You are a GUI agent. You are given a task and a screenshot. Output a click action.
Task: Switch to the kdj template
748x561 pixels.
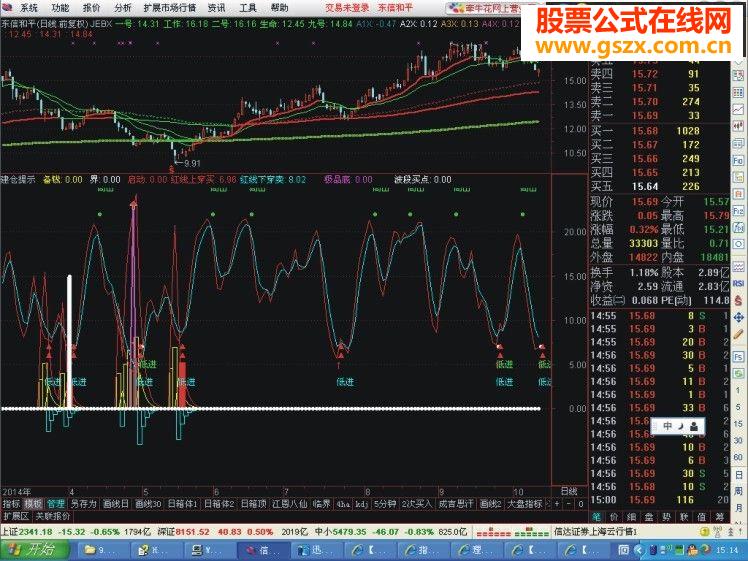tap(362, 504)
